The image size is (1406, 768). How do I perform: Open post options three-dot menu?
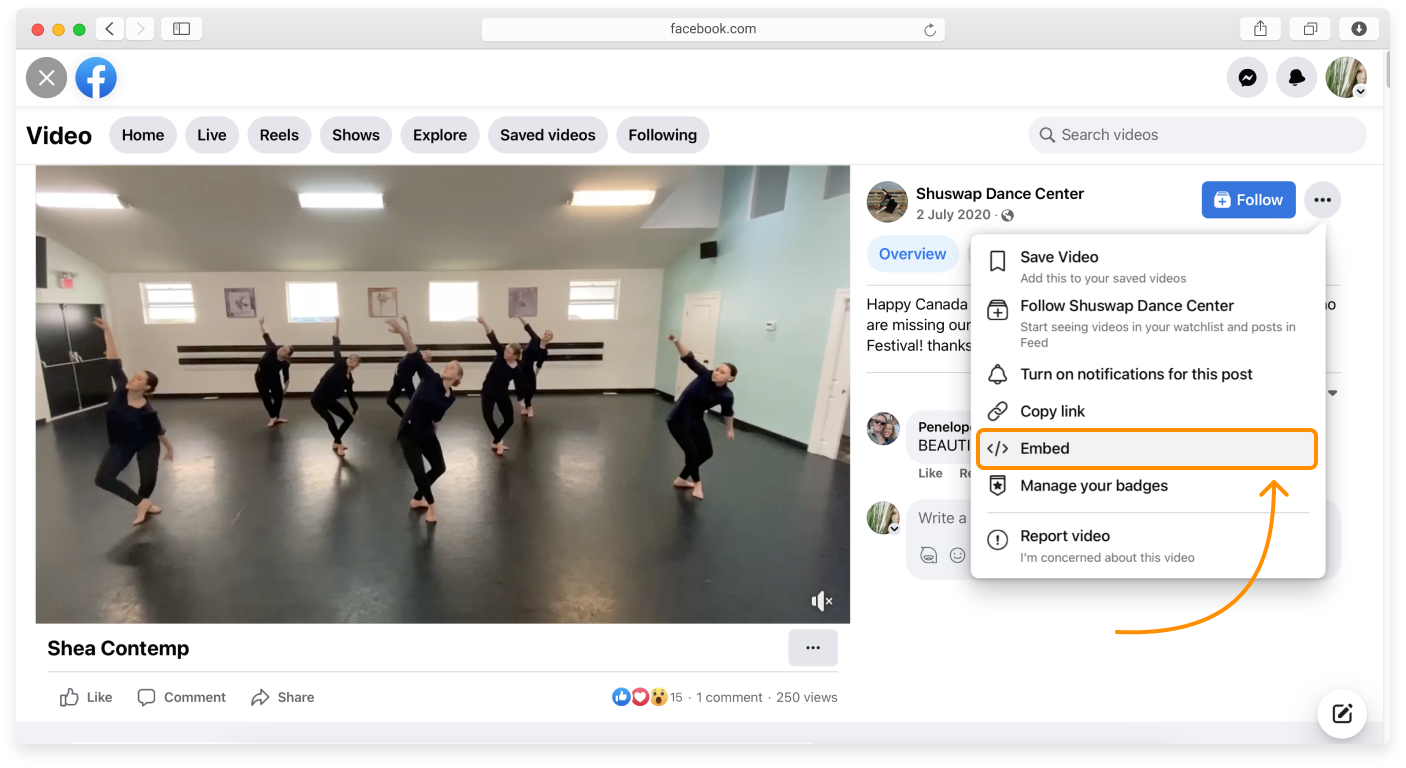(1322, 200)
